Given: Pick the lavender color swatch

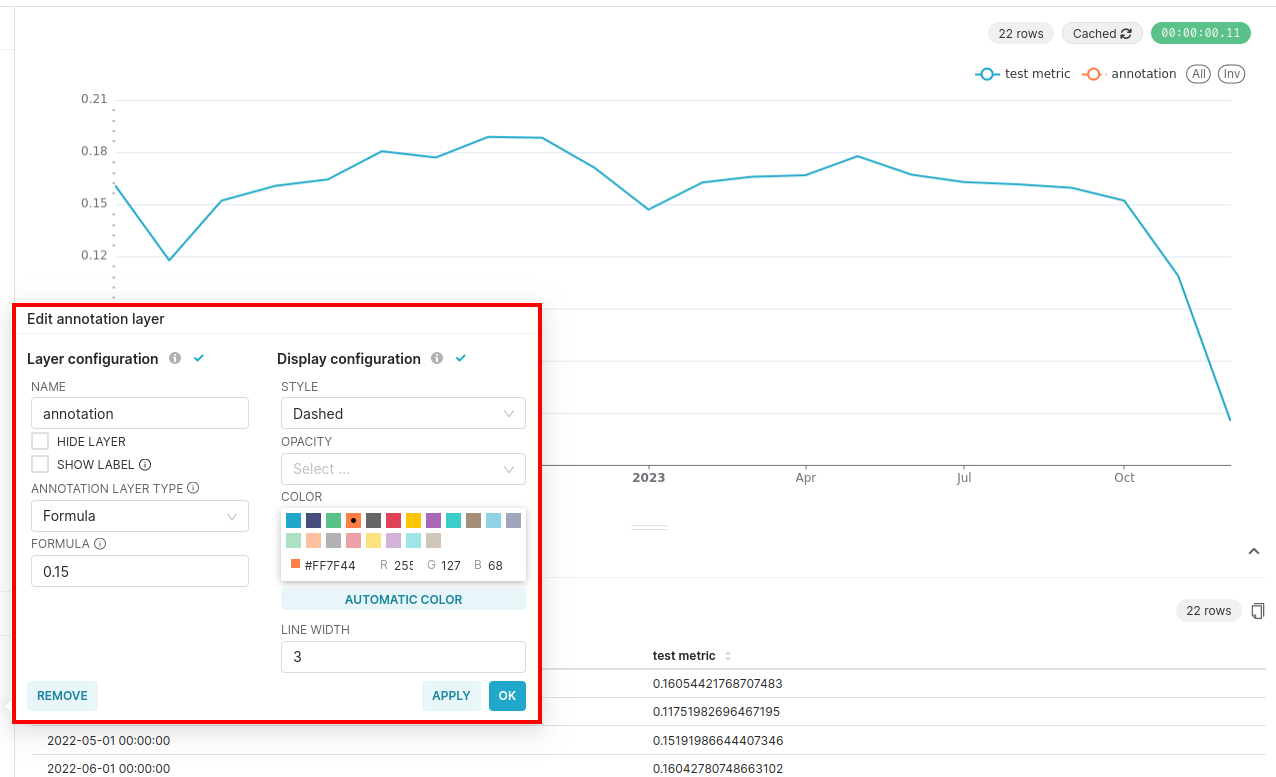Looking at the screenshot, I should (x=393, y=540).
